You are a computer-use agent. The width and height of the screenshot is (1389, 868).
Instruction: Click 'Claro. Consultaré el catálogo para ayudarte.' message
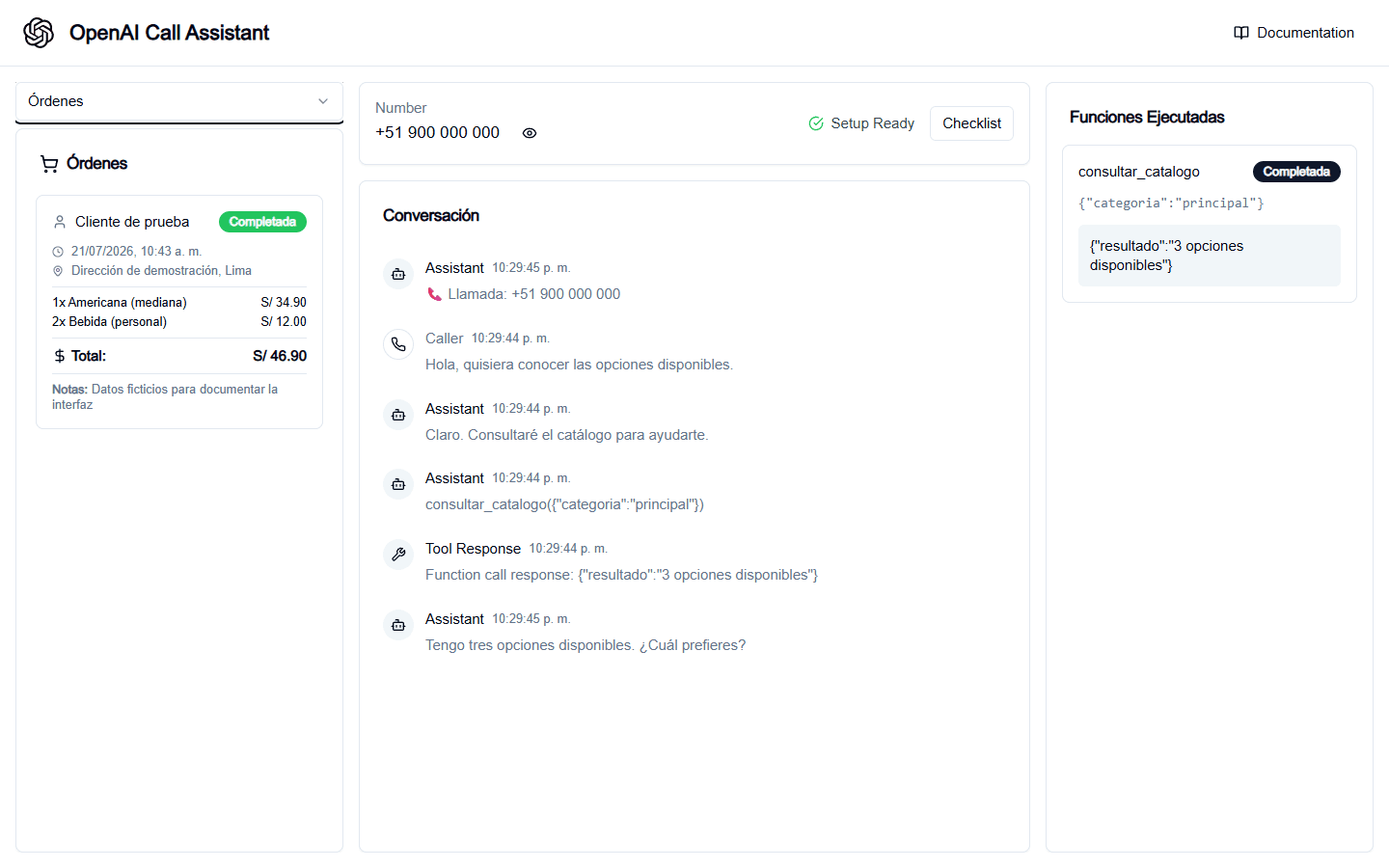pyautogui.click(x=566, y=435)
